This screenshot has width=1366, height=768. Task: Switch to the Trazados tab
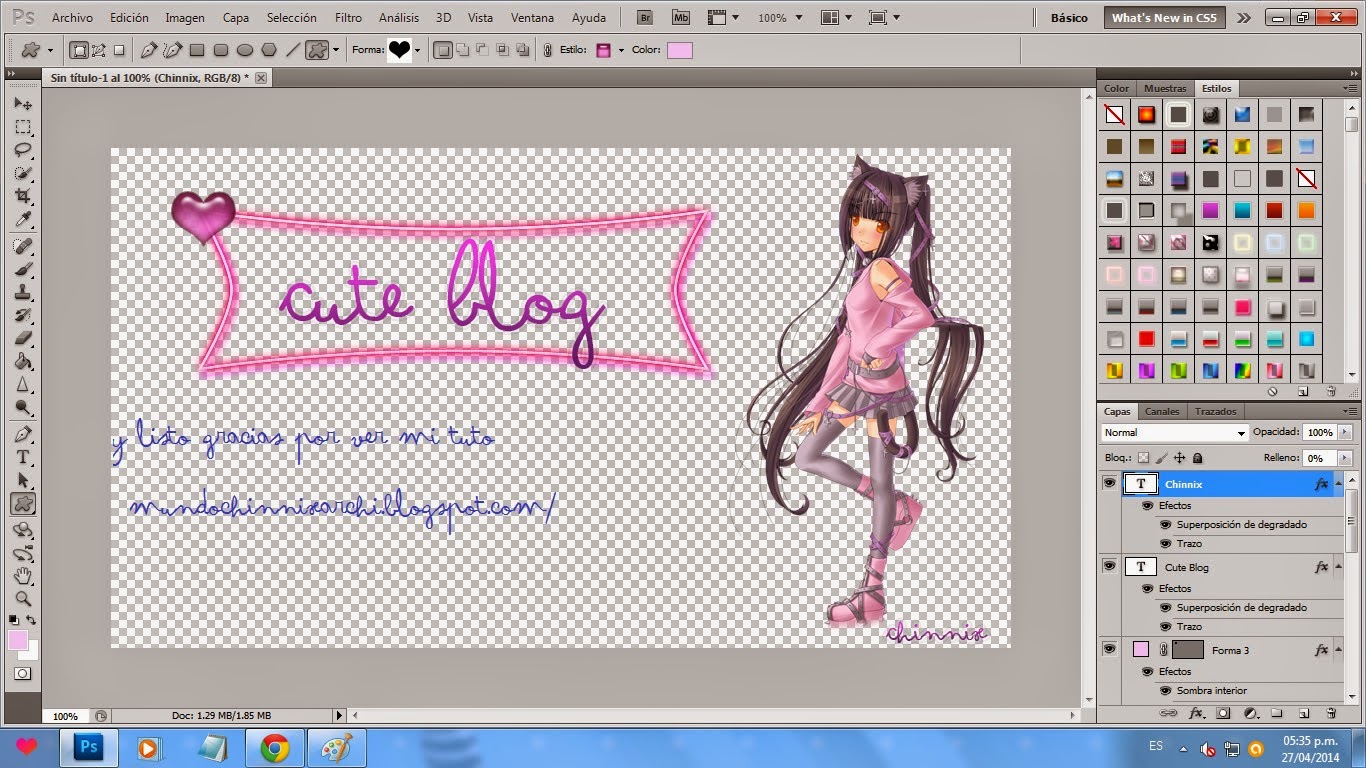(x=1215, y=411)
